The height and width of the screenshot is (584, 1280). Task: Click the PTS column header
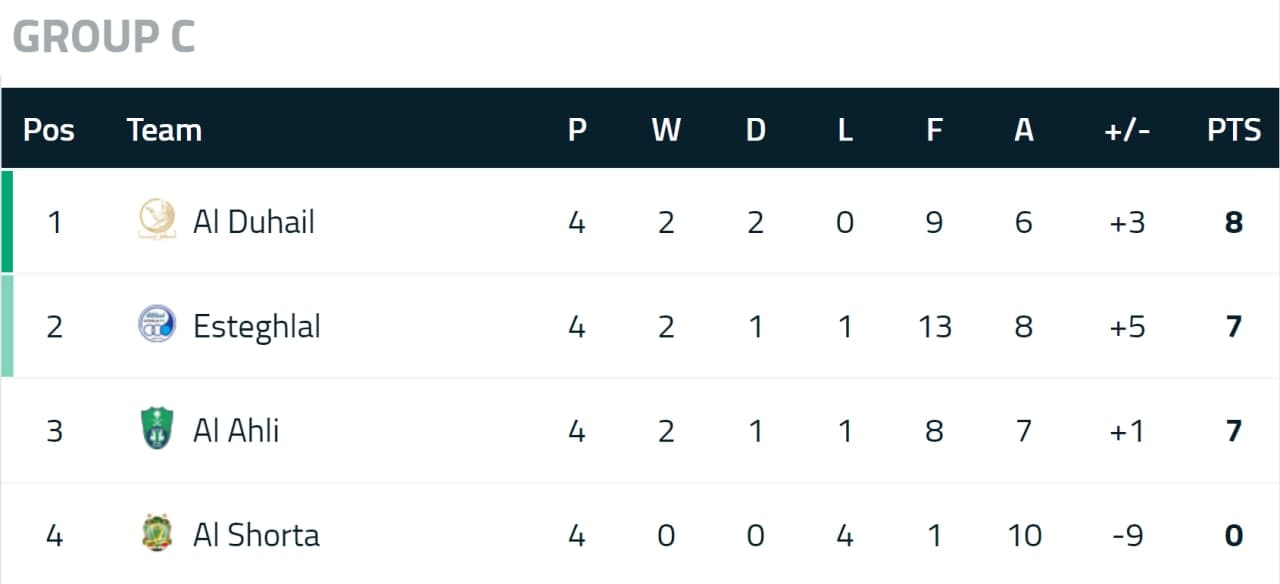[1234, 130]
